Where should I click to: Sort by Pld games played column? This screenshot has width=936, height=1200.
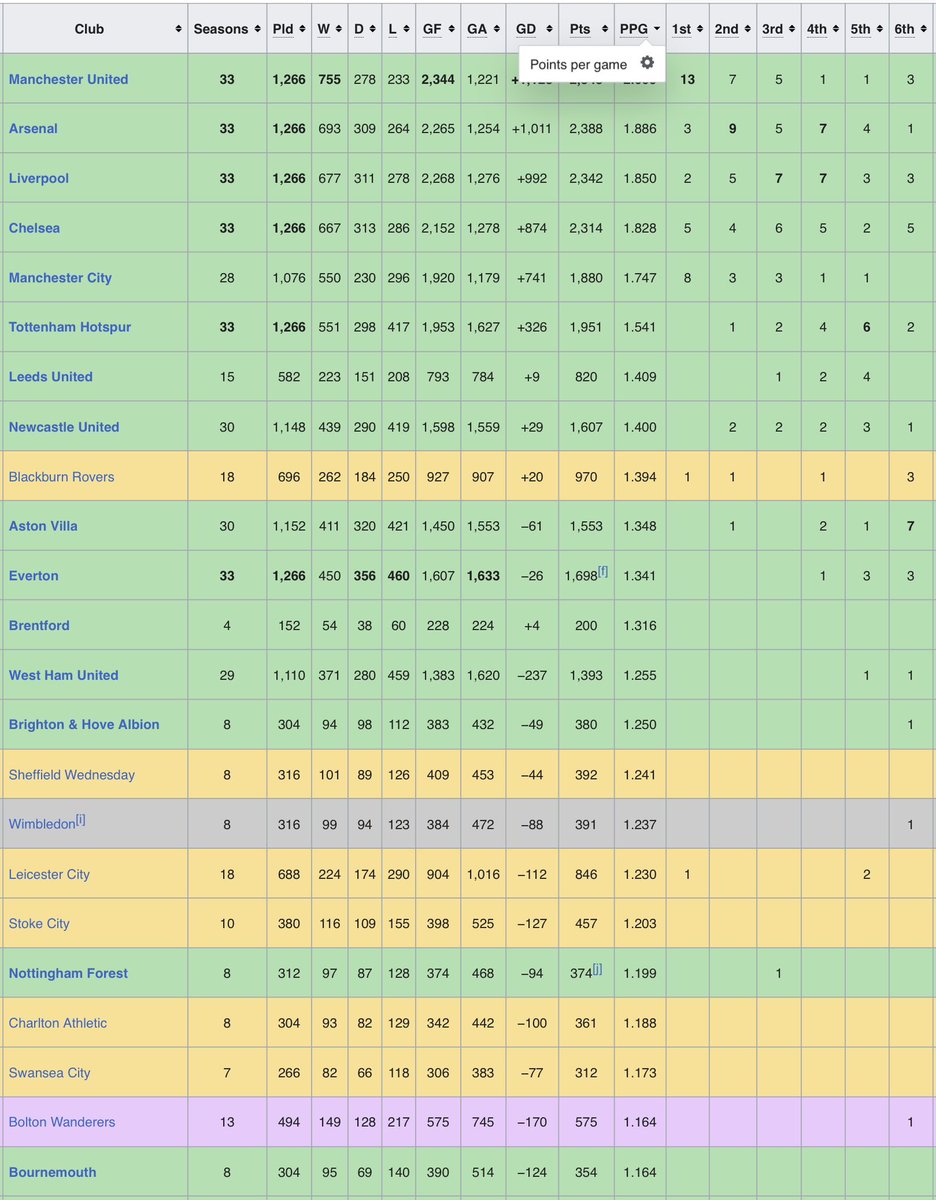(289, 29)
